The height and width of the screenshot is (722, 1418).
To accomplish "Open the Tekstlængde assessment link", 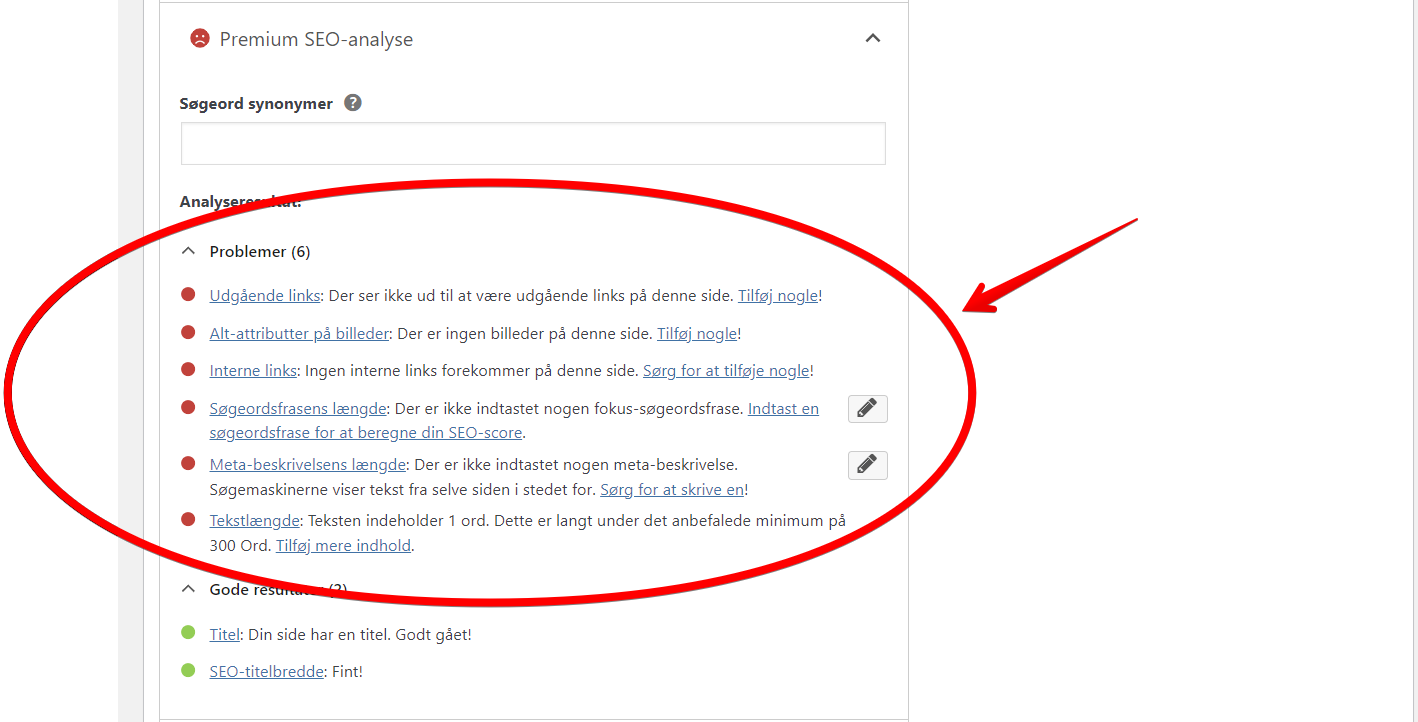I will point(254,521).
